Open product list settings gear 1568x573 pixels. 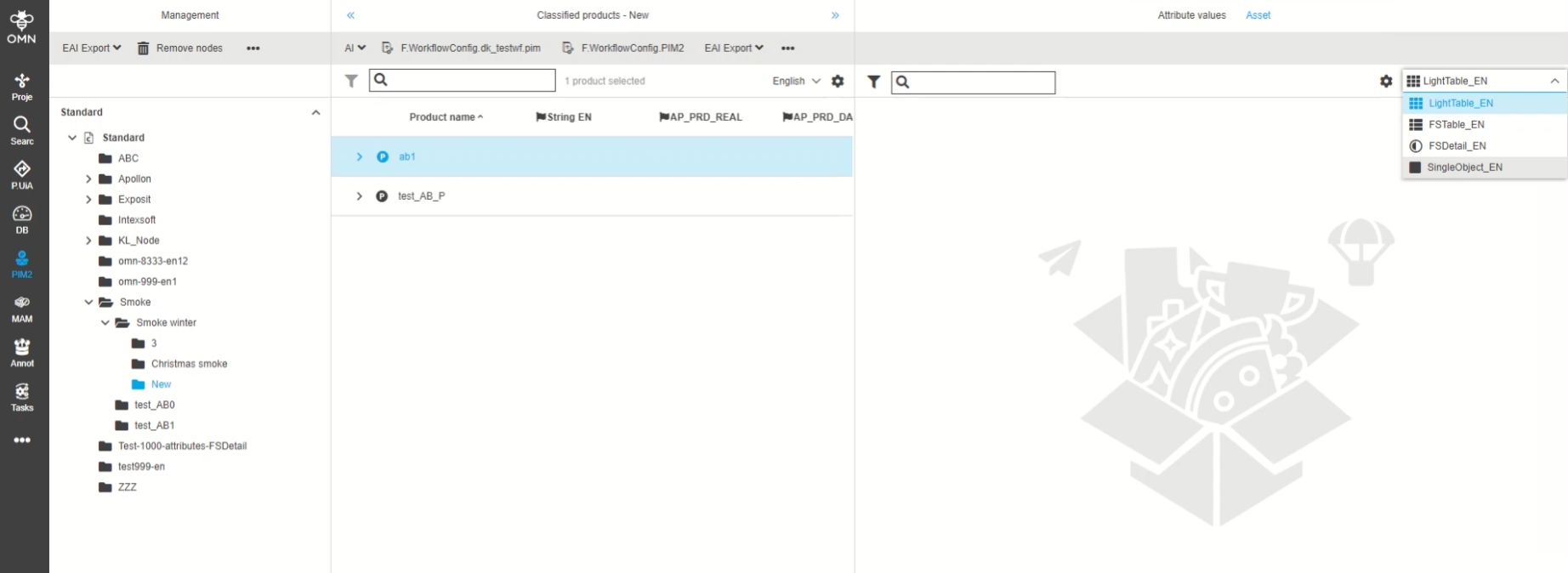[x=838, y=81]
